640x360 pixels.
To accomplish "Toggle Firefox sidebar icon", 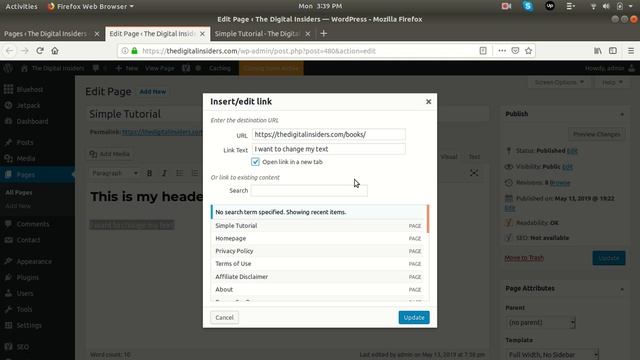I will (613, 51).
